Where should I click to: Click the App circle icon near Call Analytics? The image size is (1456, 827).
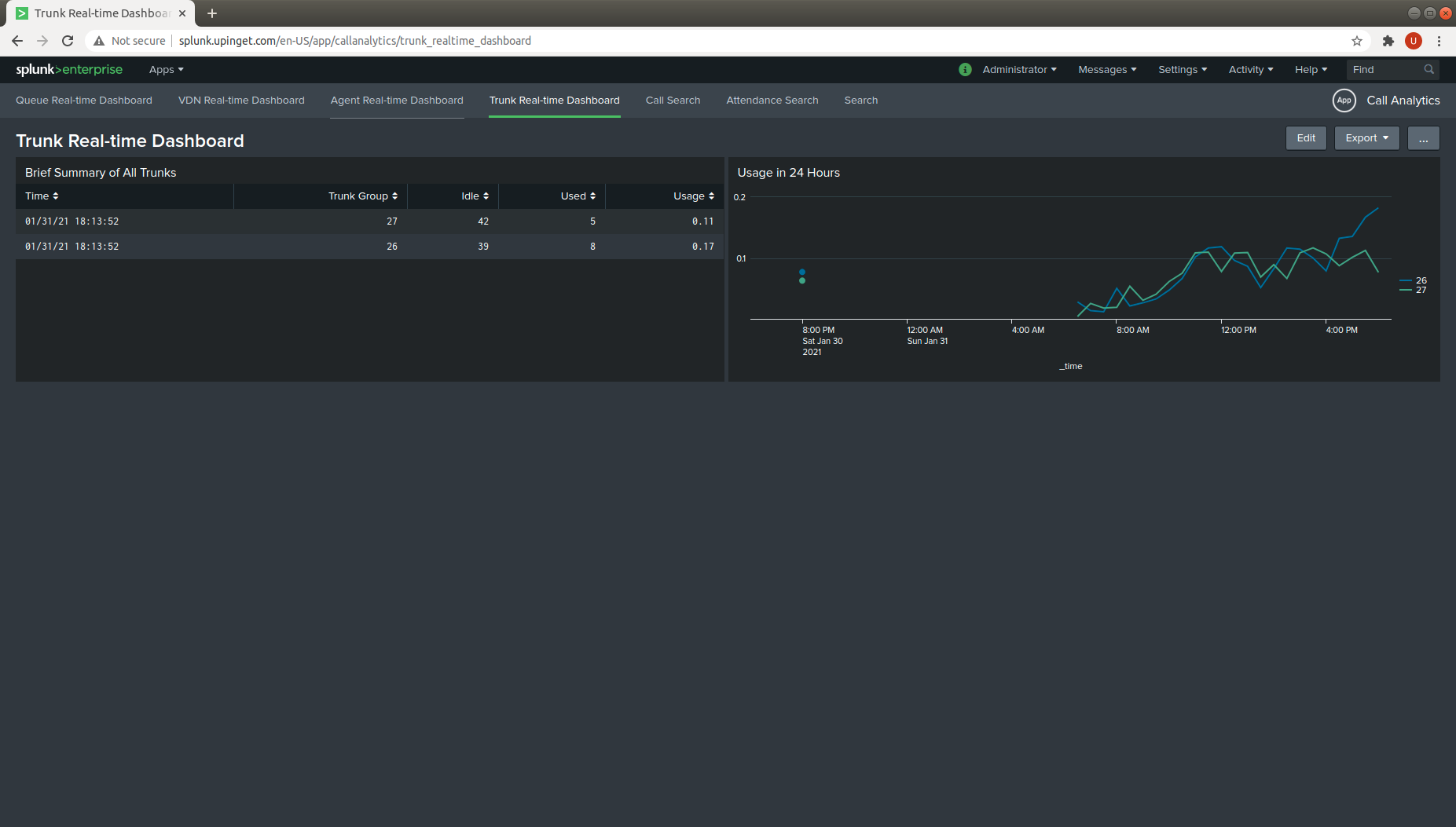click(1344, 101)
